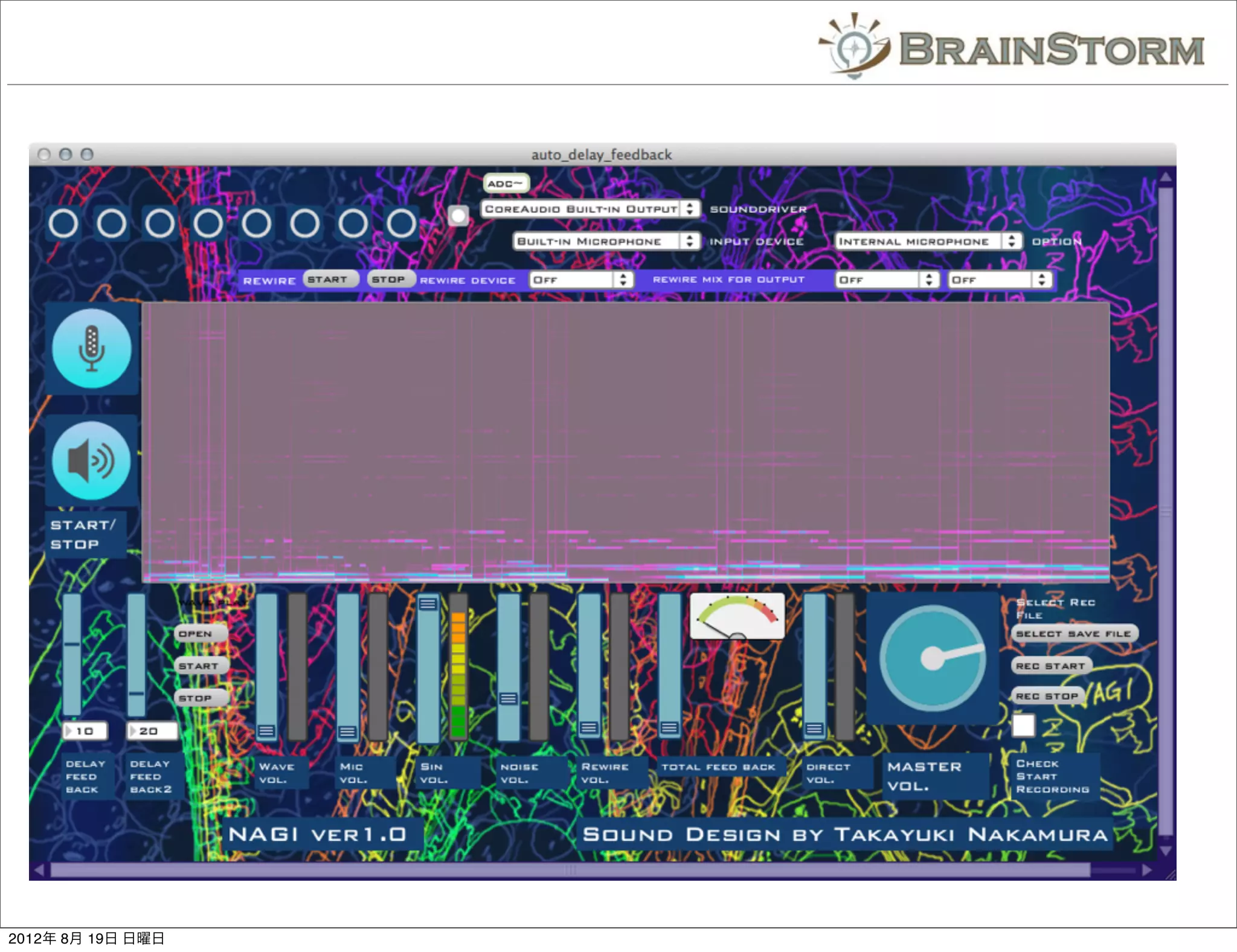Click the Noise Vol. slider handle
Image resolution: width=1237 pixels, height=952 pixels.
[508, 698]
